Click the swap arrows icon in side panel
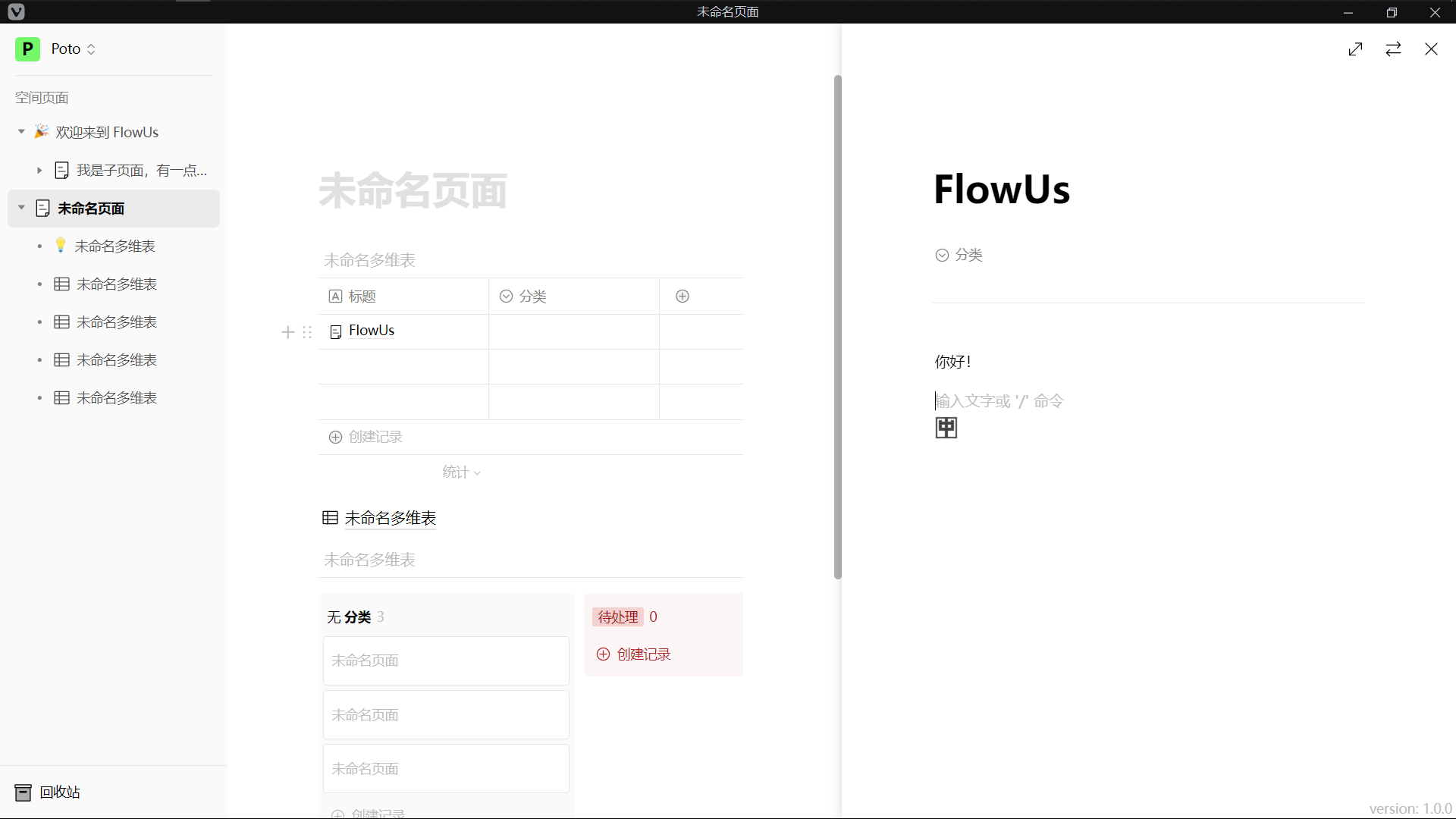Screen dimensions: 1456x819 pos(1393,49)
